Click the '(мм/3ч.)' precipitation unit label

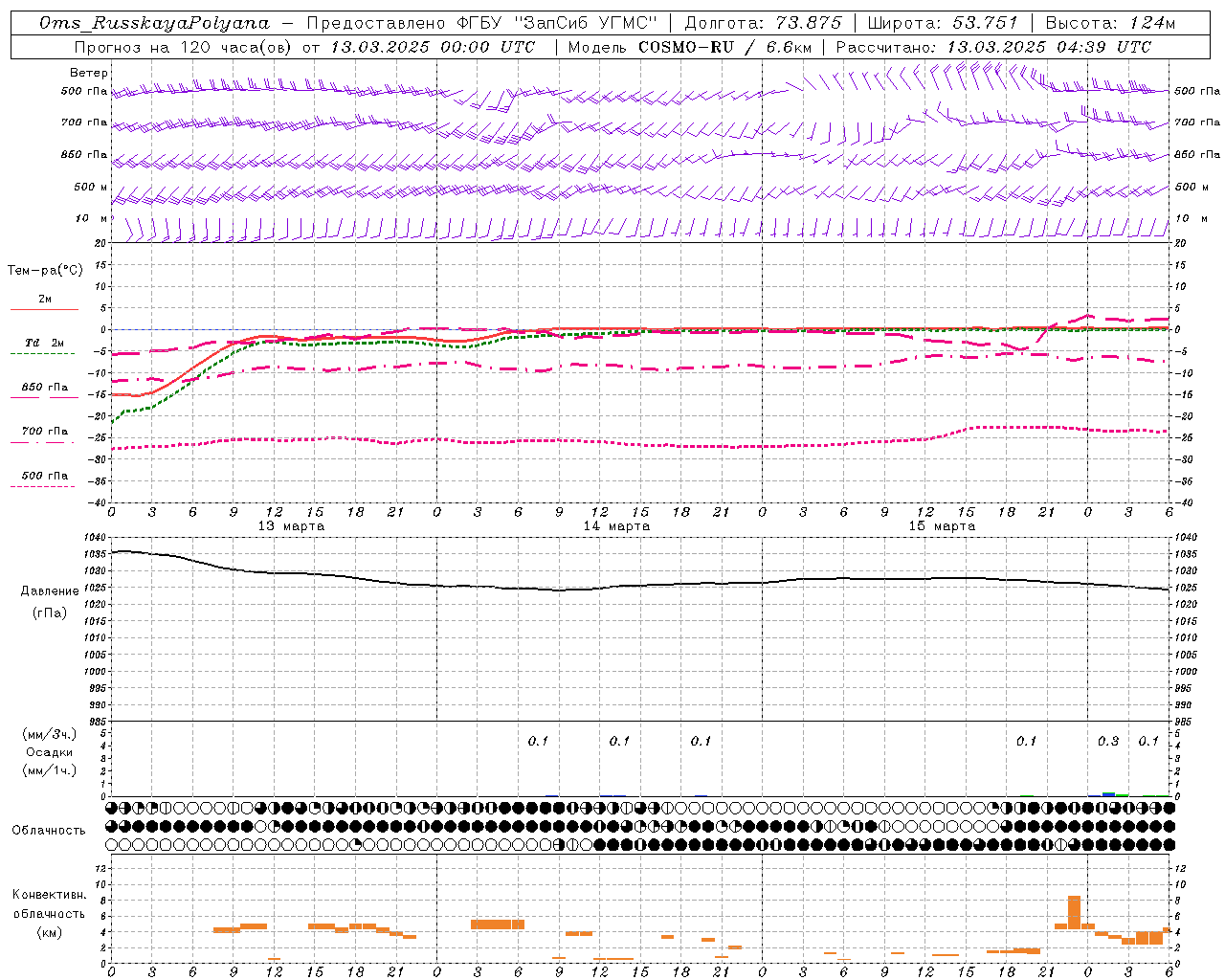pyautogui.click(x=50, y=734)
